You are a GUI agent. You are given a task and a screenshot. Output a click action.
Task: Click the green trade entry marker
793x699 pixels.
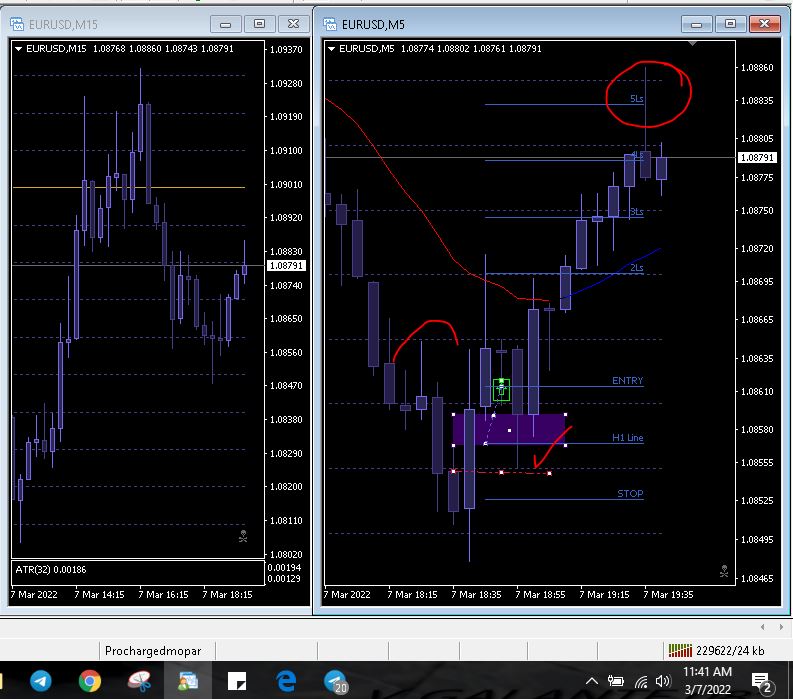[x=501, y=389]
